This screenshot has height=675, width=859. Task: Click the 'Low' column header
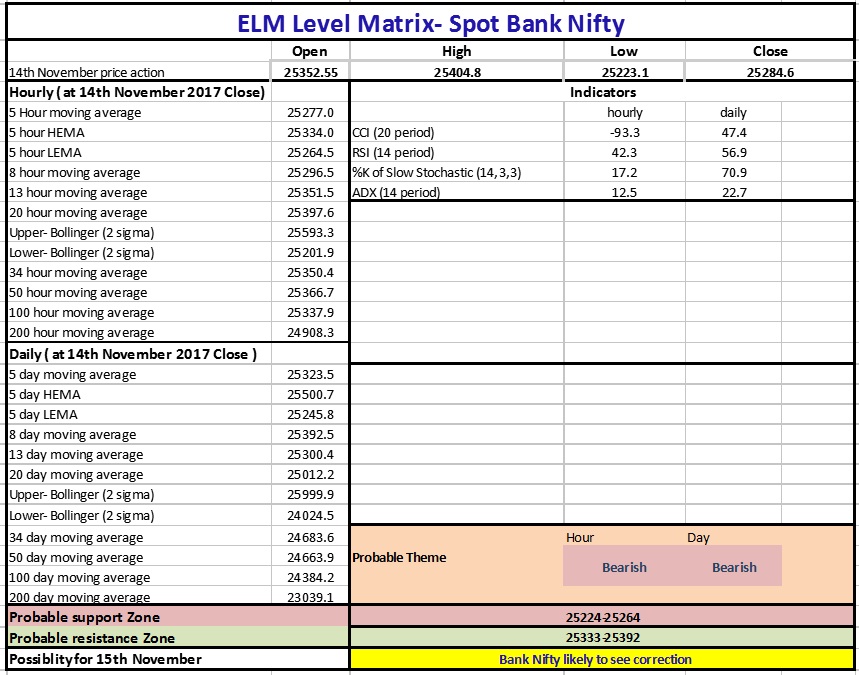click(623, 51)
